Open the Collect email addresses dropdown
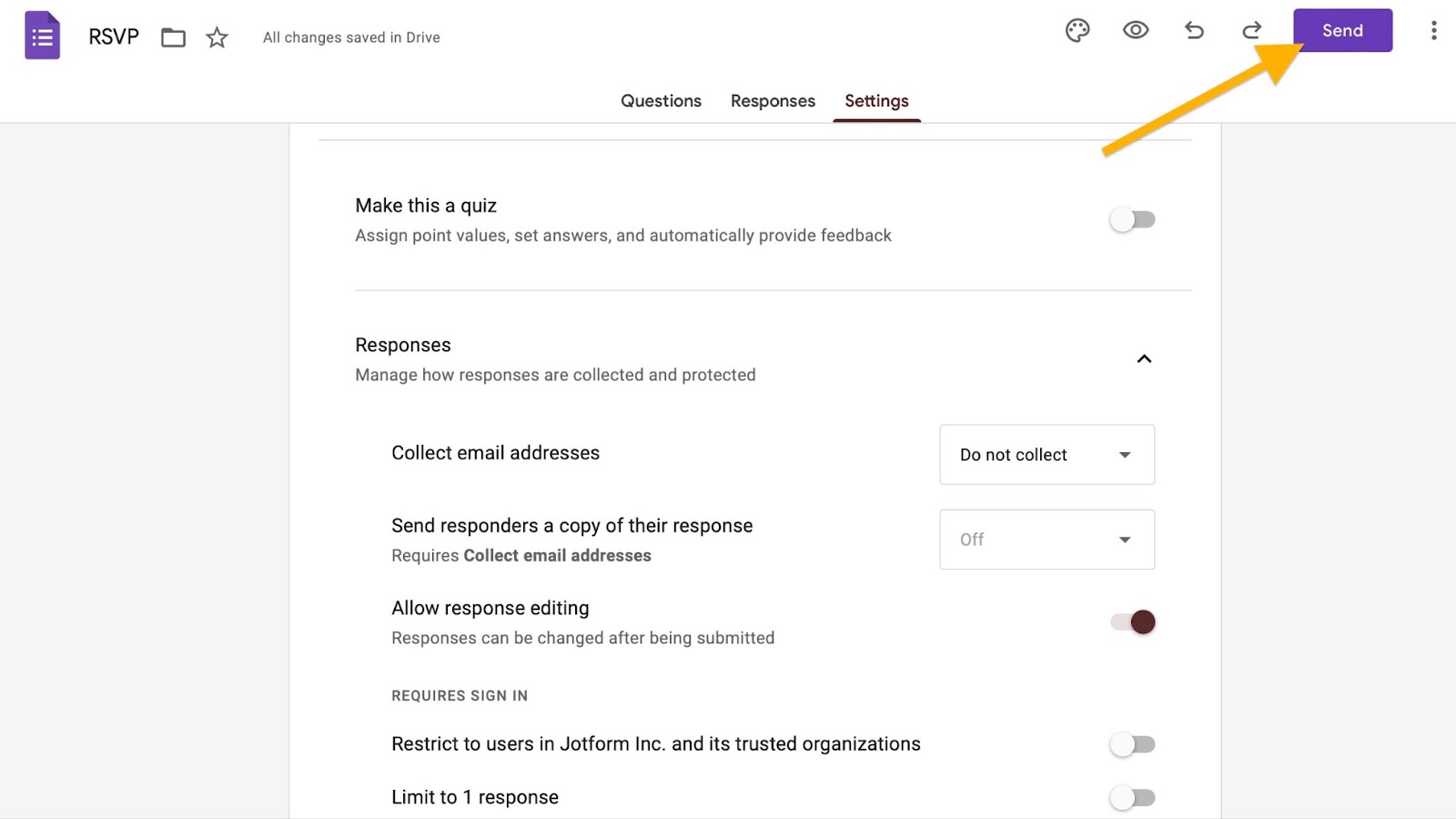The image size is (1456, 819). 1046,455
